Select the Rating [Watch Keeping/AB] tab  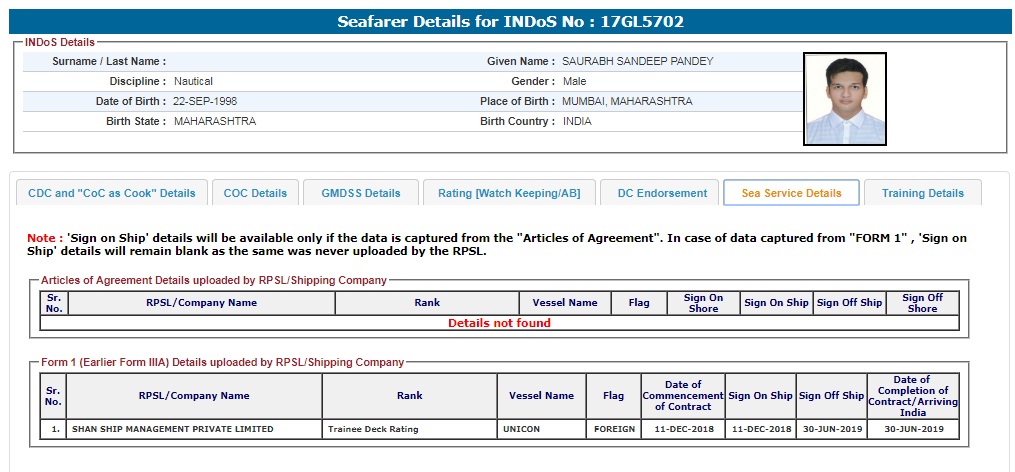[509, 193]
